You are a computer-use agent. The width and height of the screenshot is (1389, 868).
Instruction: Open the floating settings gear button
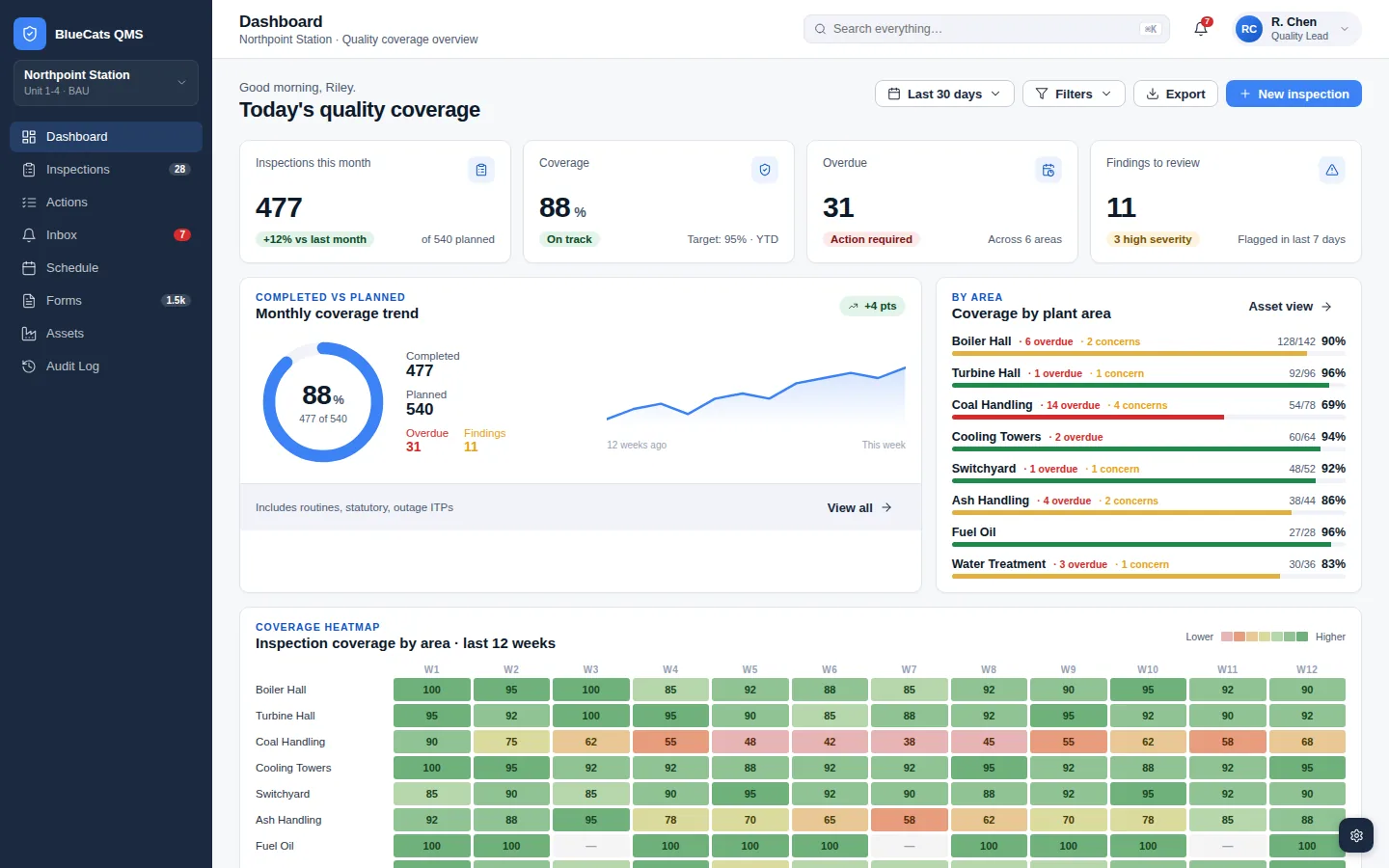point(1356,835)
